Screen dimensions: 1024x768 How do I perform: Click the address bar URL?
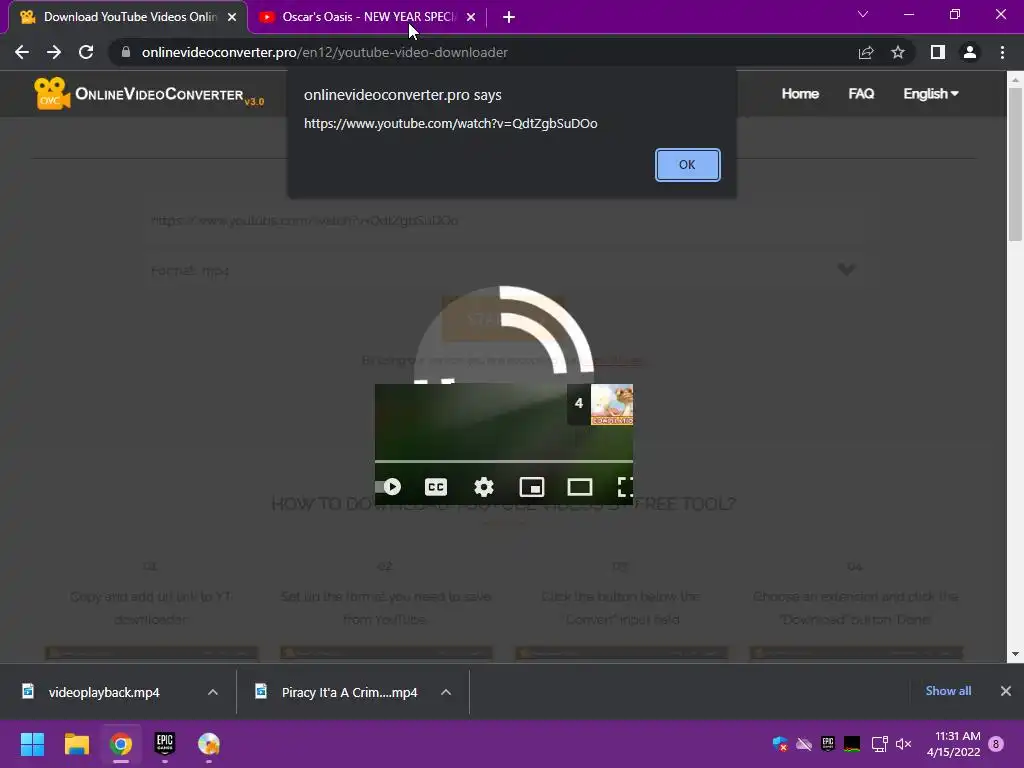pyautogui.click(x=325, y=52)
